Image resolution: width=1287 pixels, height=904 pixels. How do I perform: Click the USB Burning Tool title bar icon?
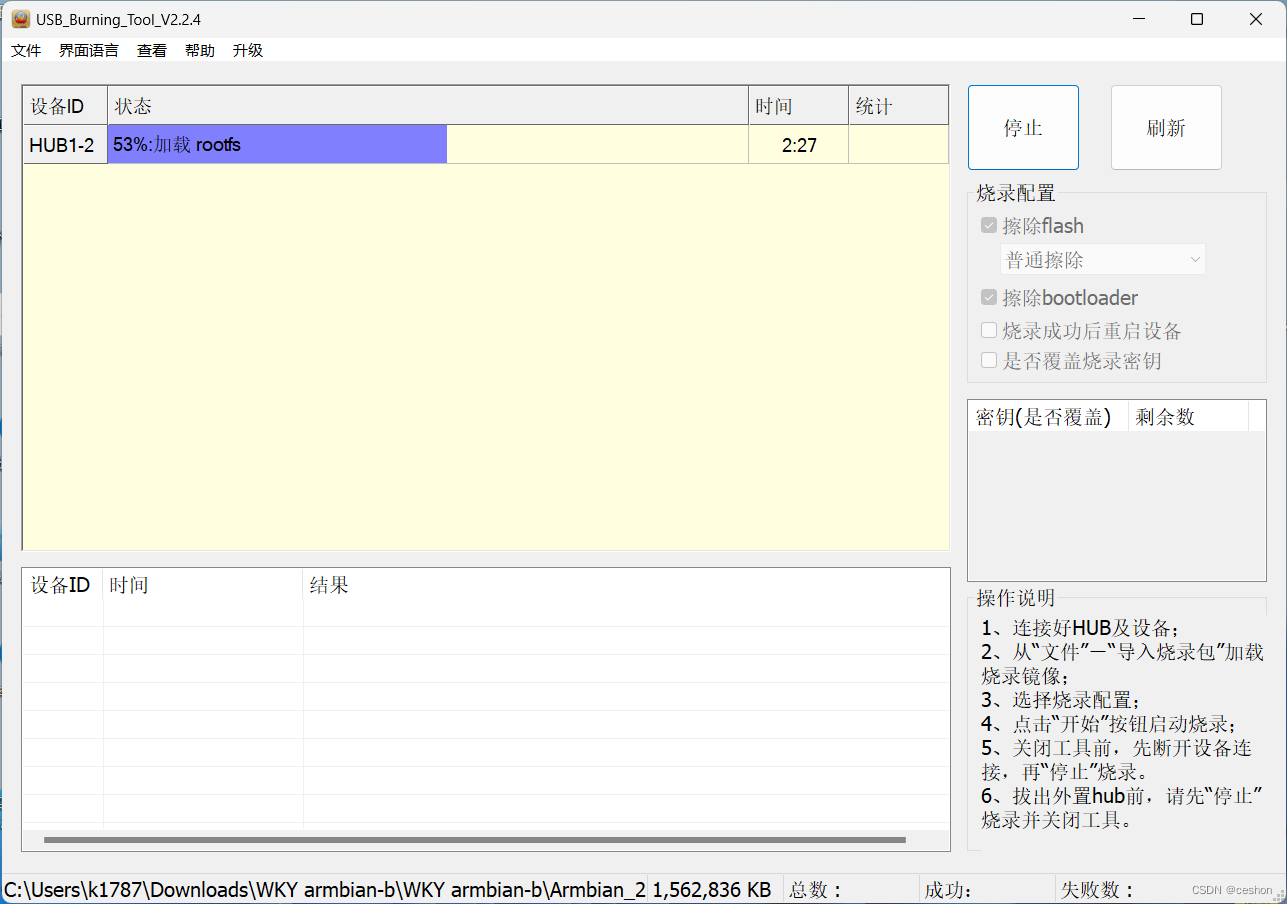click(x=20, y=18)
